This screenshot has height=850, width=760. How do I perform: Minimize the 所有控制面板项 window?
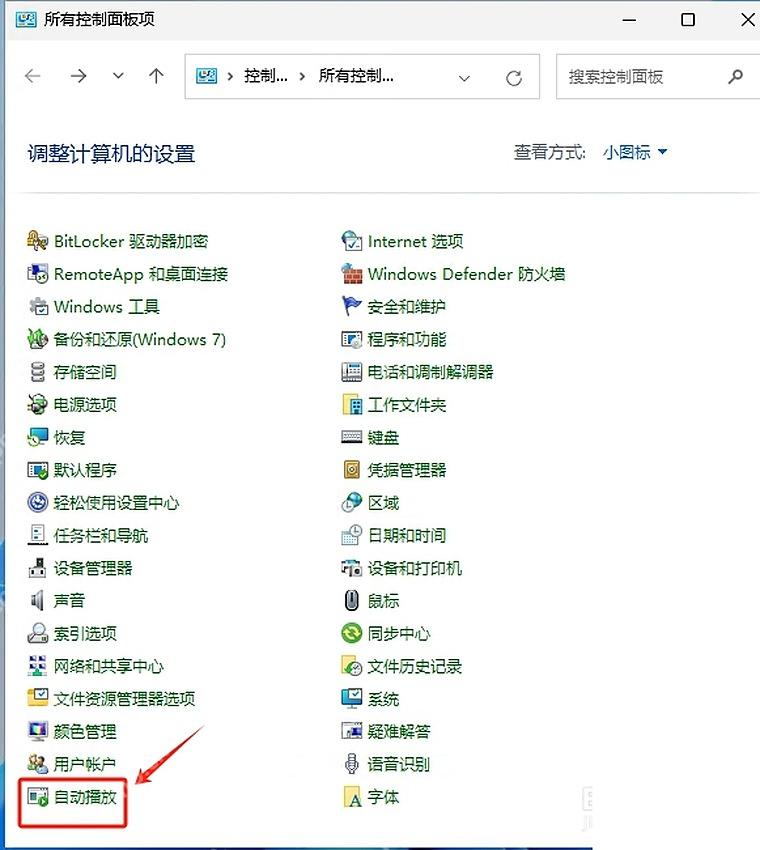pos(629,20)
